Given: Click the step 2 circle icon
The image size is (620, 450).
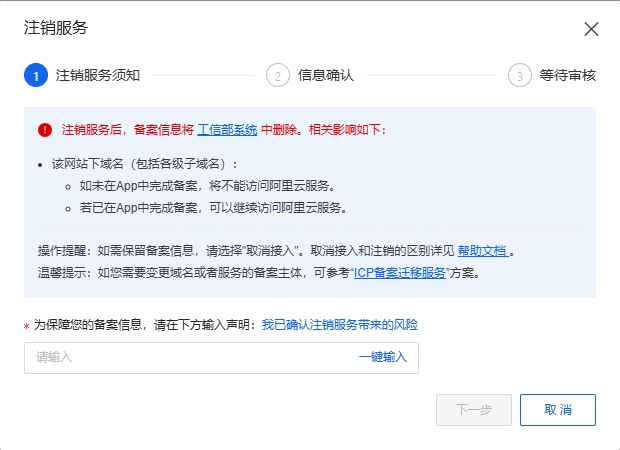Looking at the screenshot, I should point(278,75).
